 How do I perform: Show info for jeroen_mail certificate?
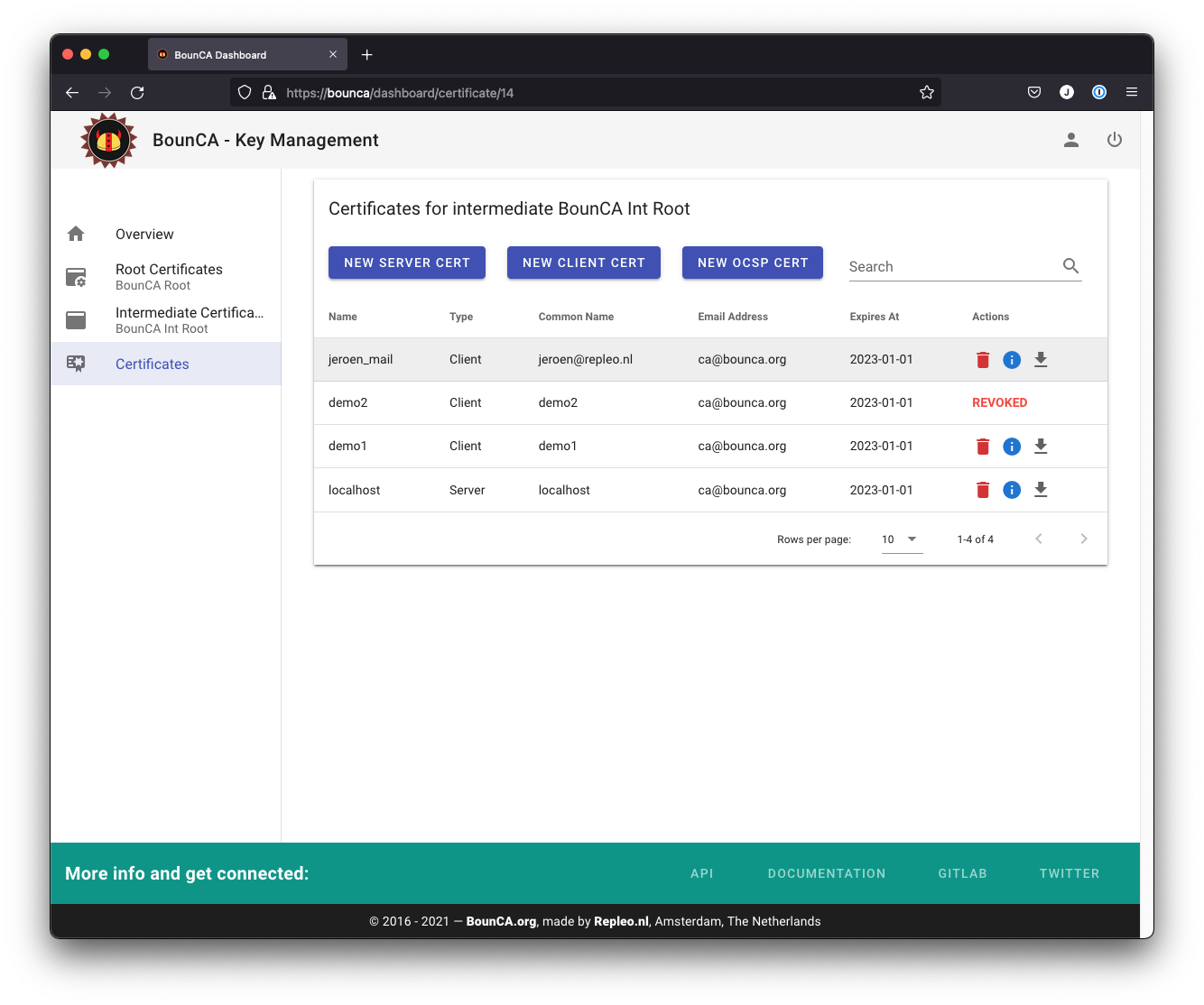pos(1012,360)
